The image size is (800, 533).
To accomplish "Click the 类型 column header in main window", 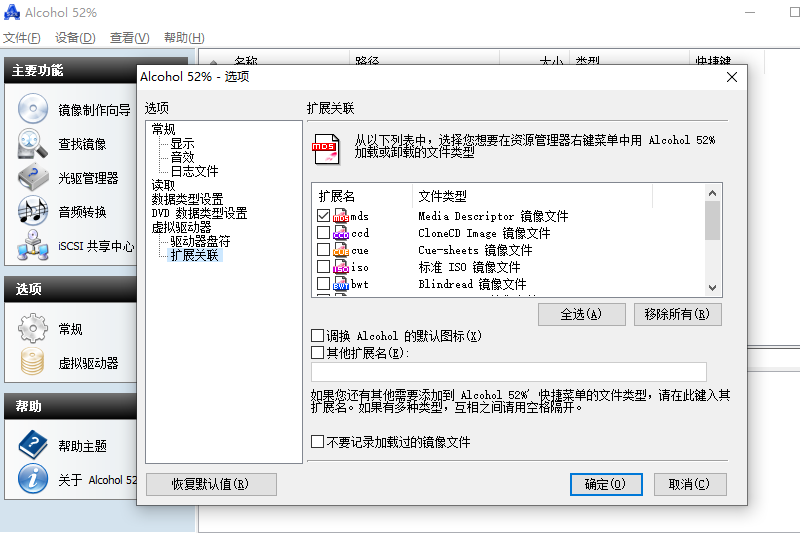I will (630, 58).
